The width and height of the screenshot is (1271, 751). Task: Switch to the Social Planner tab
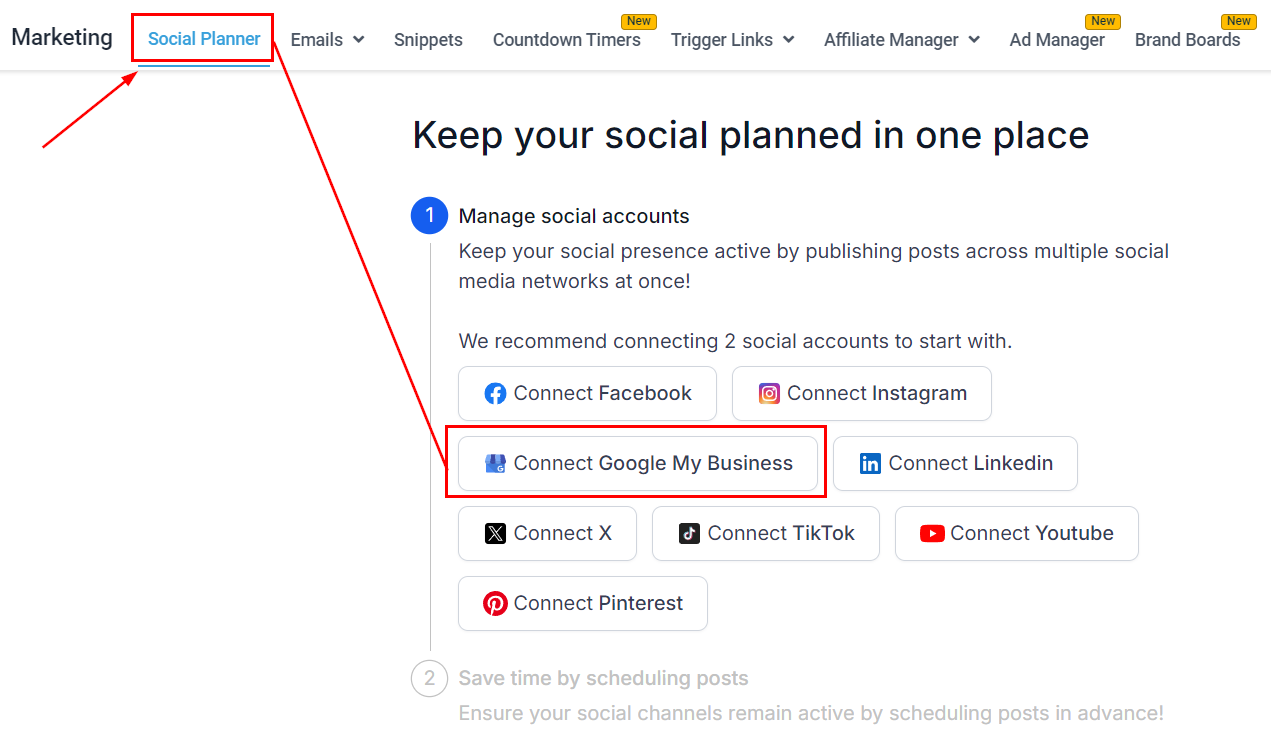(204, 39)
